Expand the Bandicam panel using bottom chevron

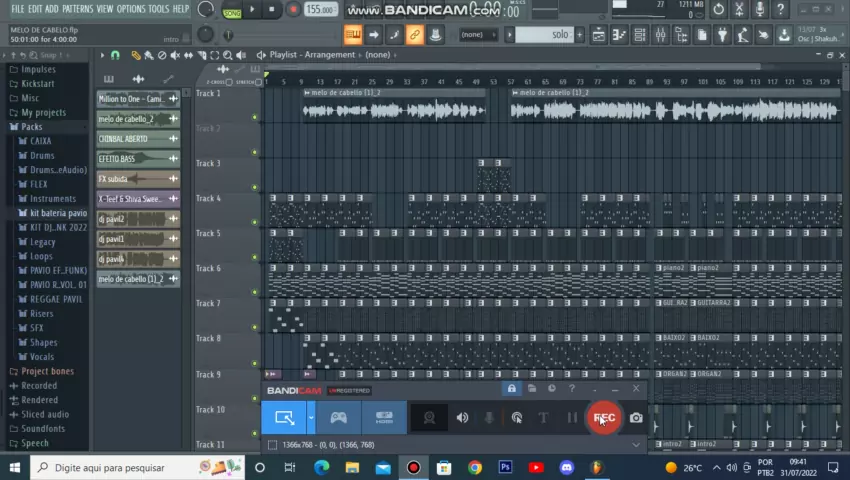636,444
